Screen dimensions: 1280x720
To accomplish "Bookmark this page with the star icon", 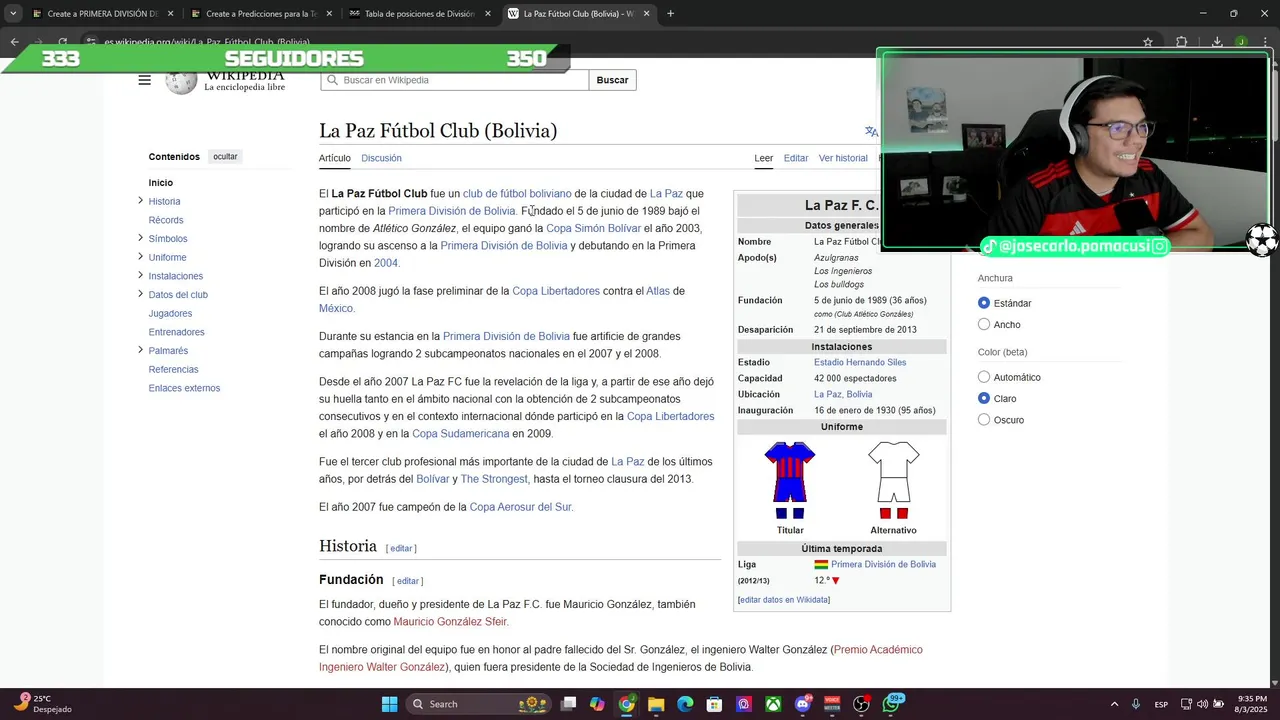I will [x=1148, y=42].
